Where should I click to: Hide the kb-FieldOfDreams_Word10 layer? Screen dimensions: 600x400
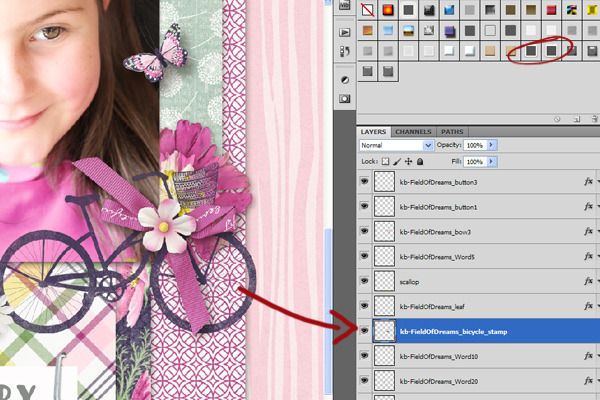click(364, 355)
